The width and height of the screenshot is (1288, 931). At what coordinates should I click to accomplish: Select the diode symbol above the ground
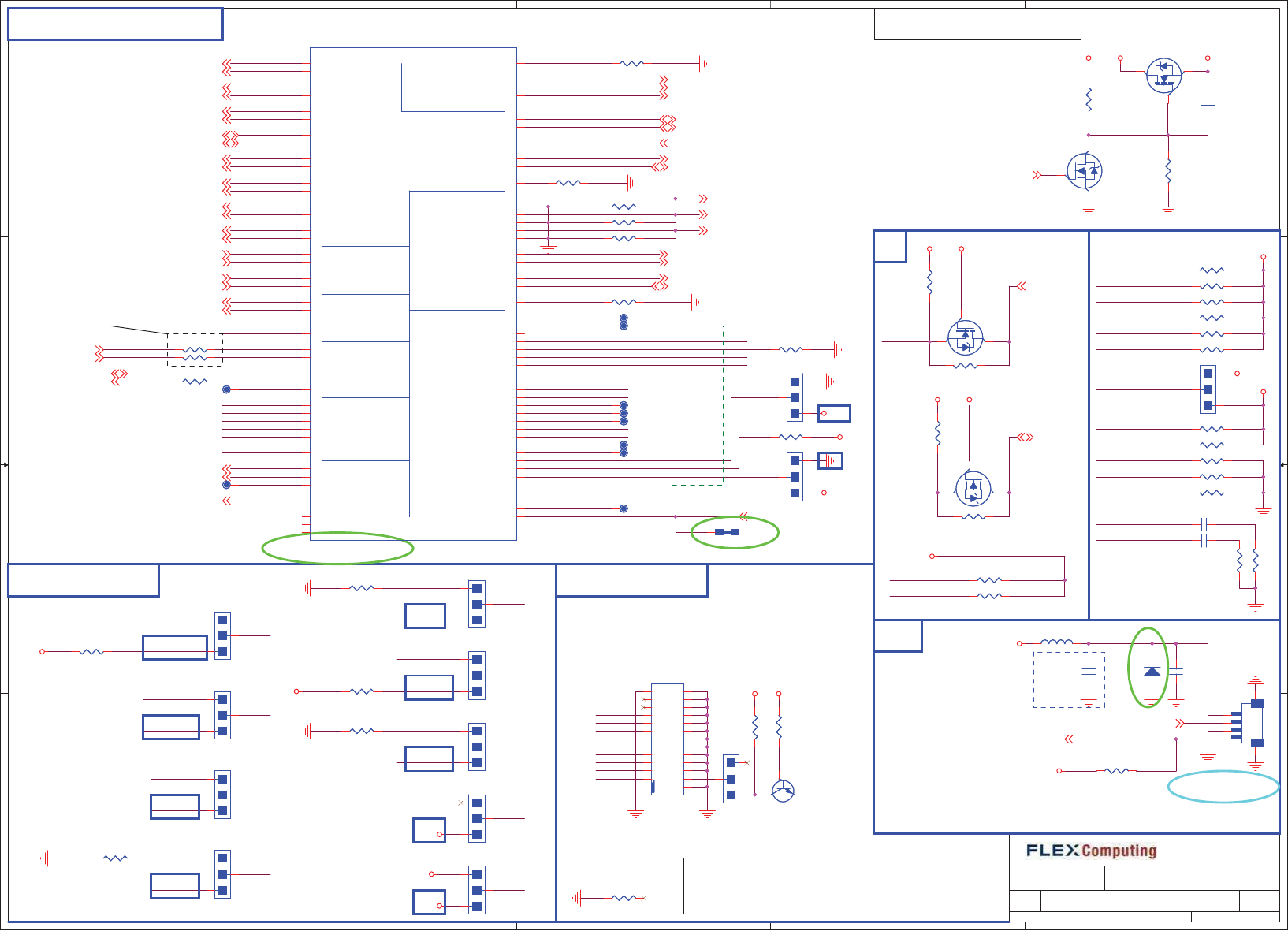click(1152, 672)
